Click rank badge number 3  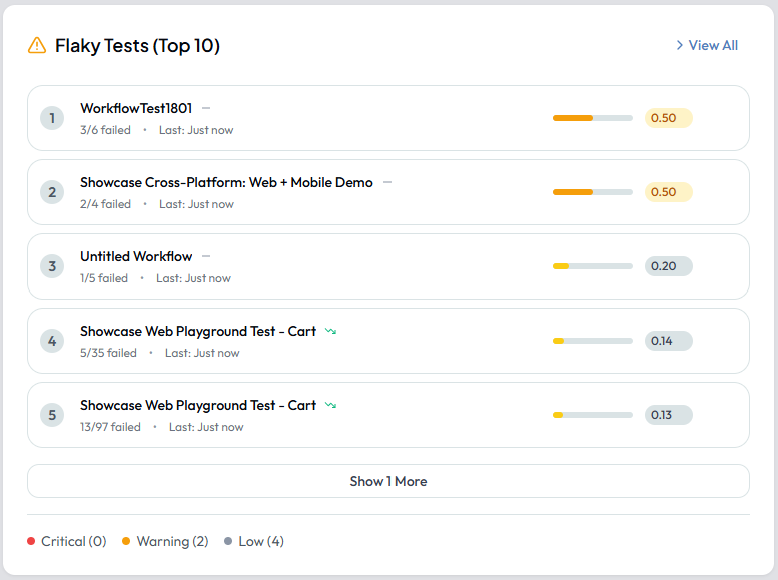(52, 266)
